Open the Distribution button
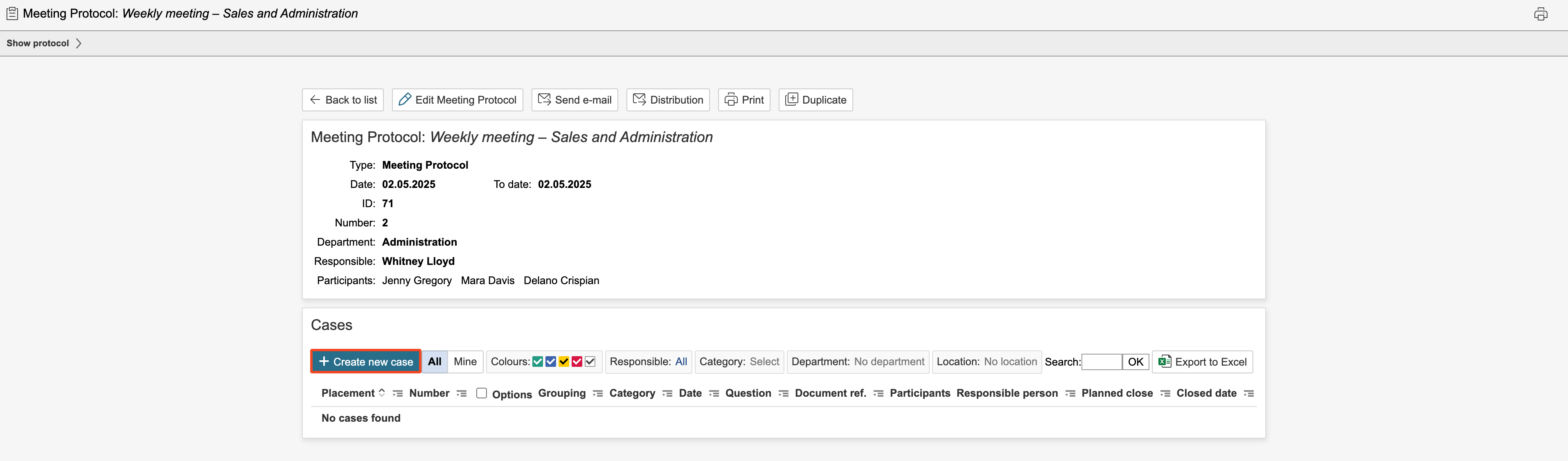The image size is (1568, 461). tap(668, 100)
